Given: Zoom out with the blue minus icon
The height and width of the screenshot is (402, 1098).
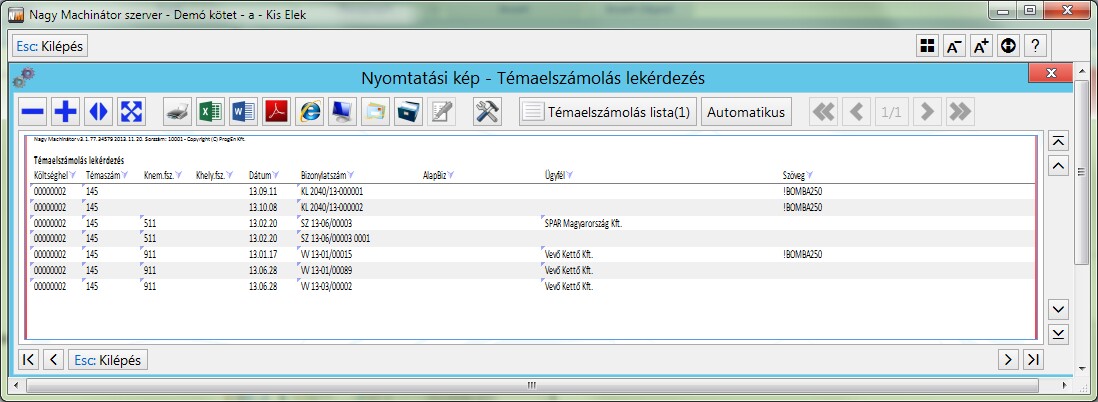Looking at the screenshot, I should [33, 111].
